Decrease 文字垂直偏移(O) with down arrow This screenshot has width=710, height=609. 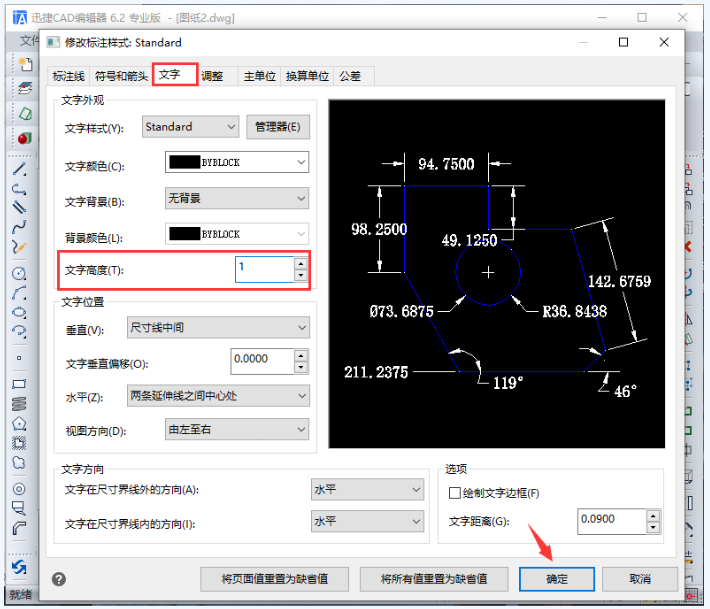pos(301,367)
